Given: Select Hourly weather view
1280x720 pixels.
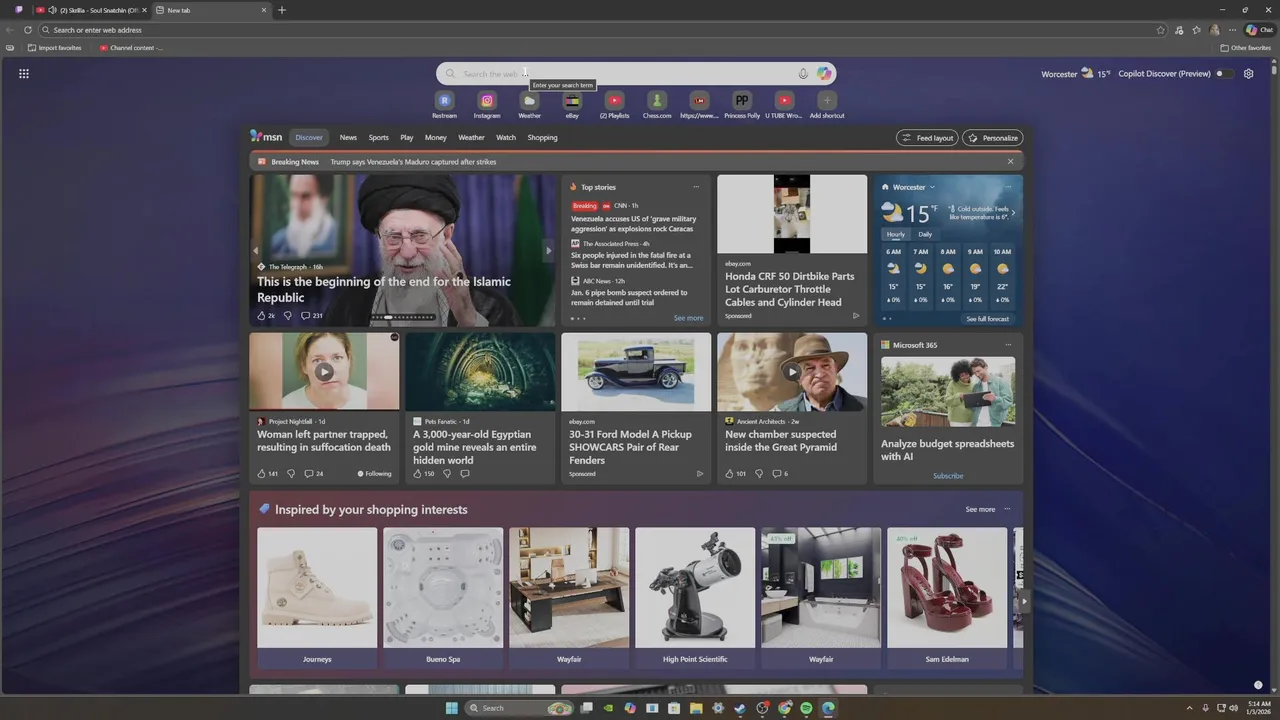Looking at the screenshot, I should pyautogui.click(x=896, y=234).
